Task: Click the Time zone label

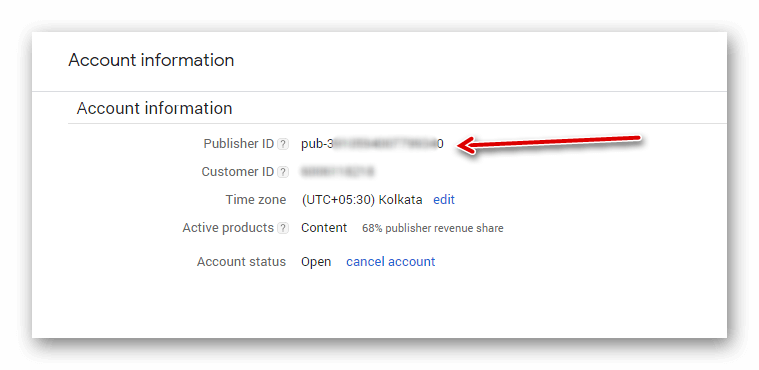Action: pyautogui.click(x=256, y=200)
